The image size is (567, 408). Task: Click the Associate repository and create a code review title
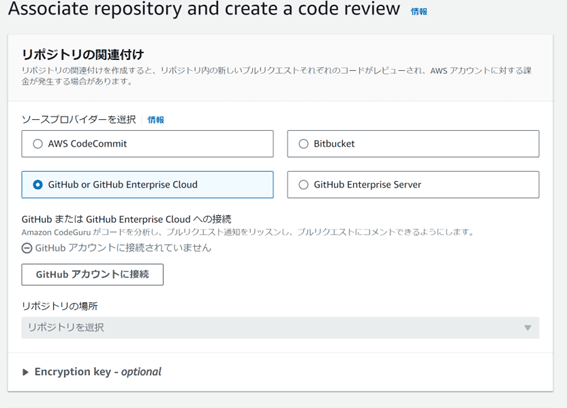coord(204,9)
